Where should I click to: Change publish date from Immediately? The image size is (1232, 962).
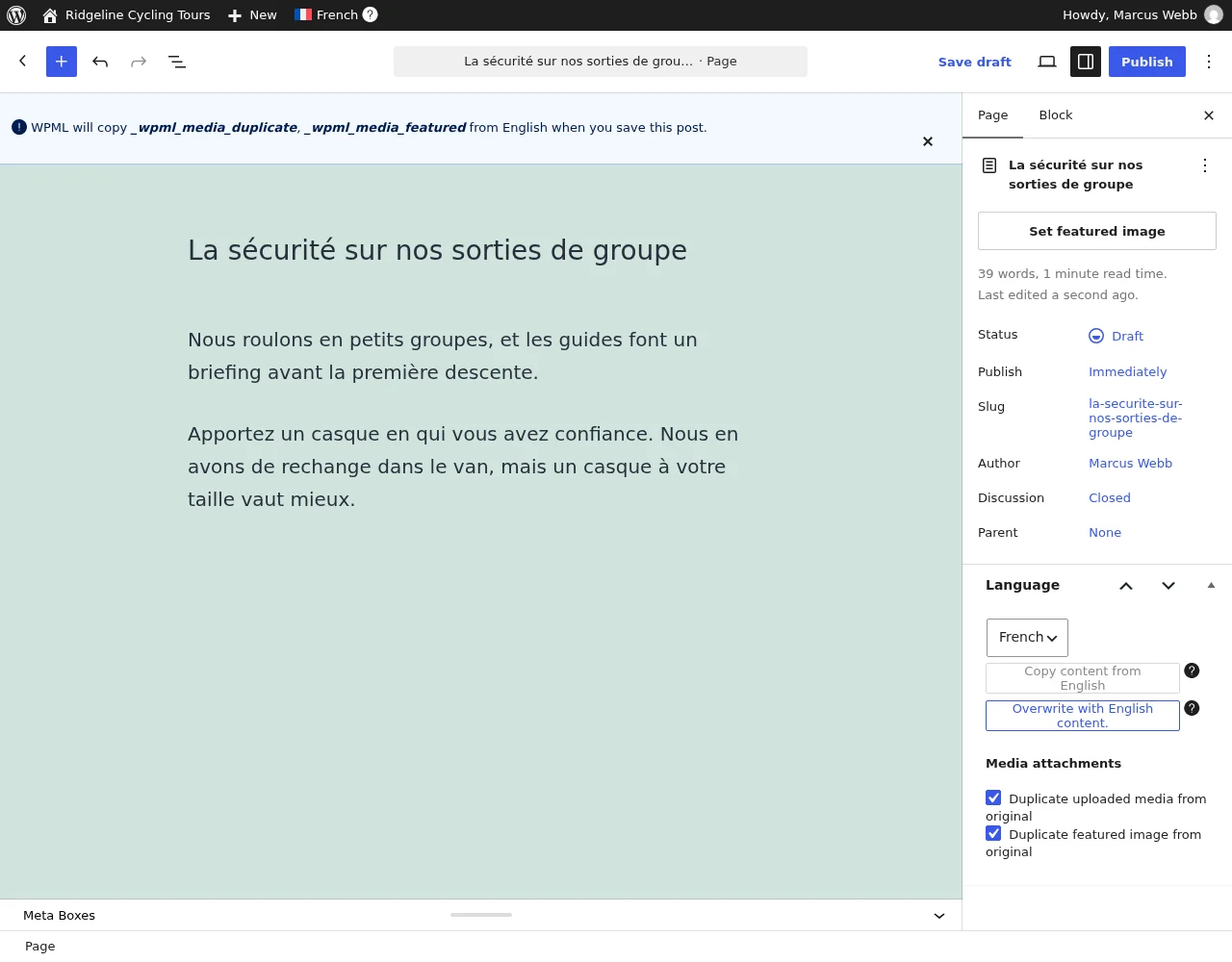(1128, 371)
